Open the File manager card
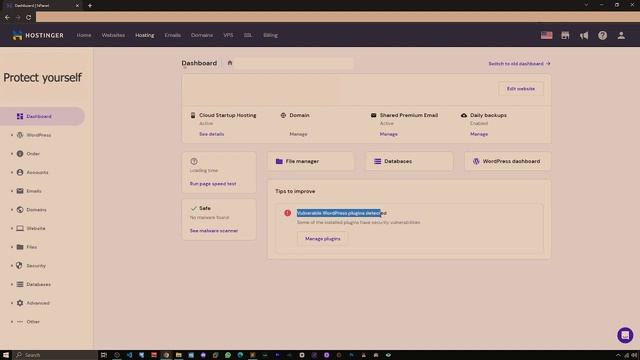 [311, 161]
